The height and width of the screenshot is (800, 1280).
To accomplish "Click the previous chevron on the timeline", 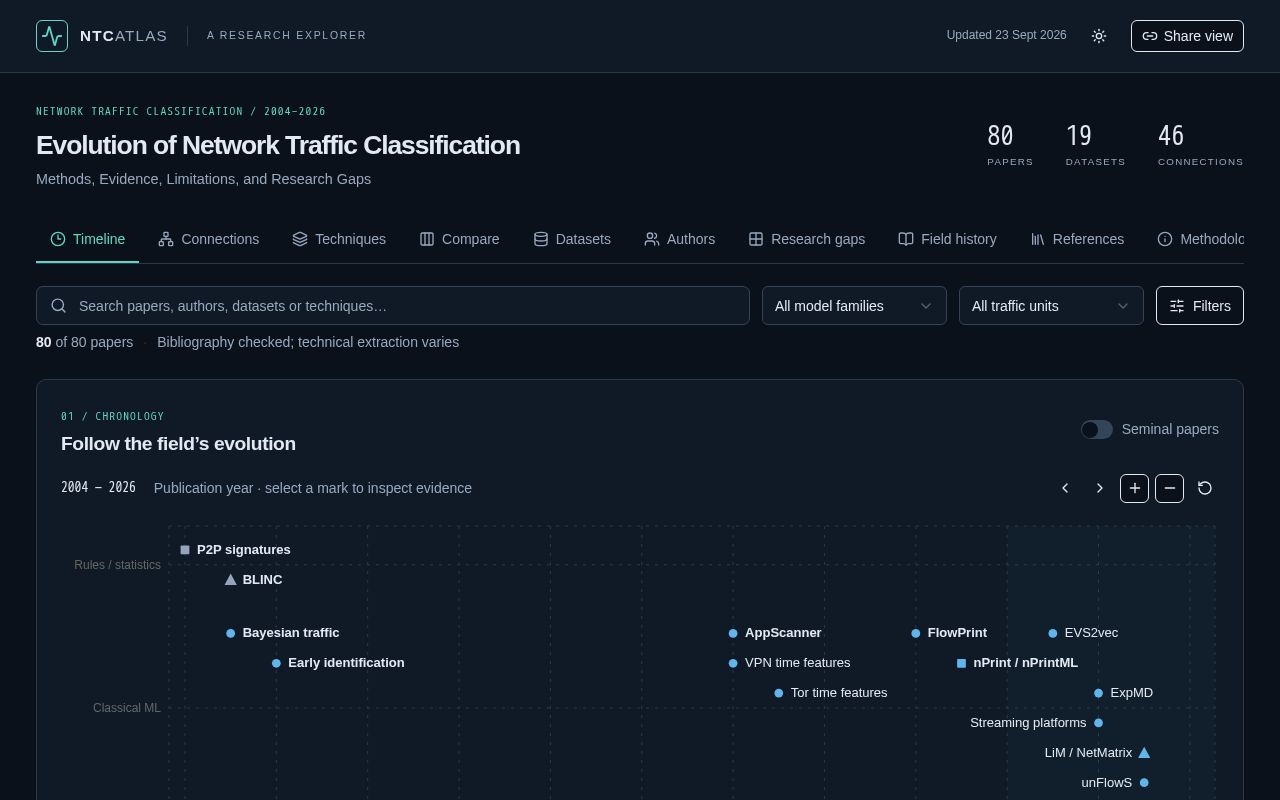I will (x=1065, y=488).
